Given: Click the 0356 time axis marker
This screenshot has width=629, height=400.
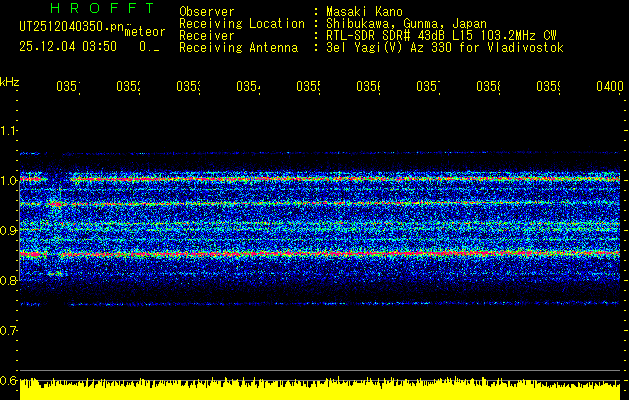Looking at the screenshot, I should tap(368, 86).
